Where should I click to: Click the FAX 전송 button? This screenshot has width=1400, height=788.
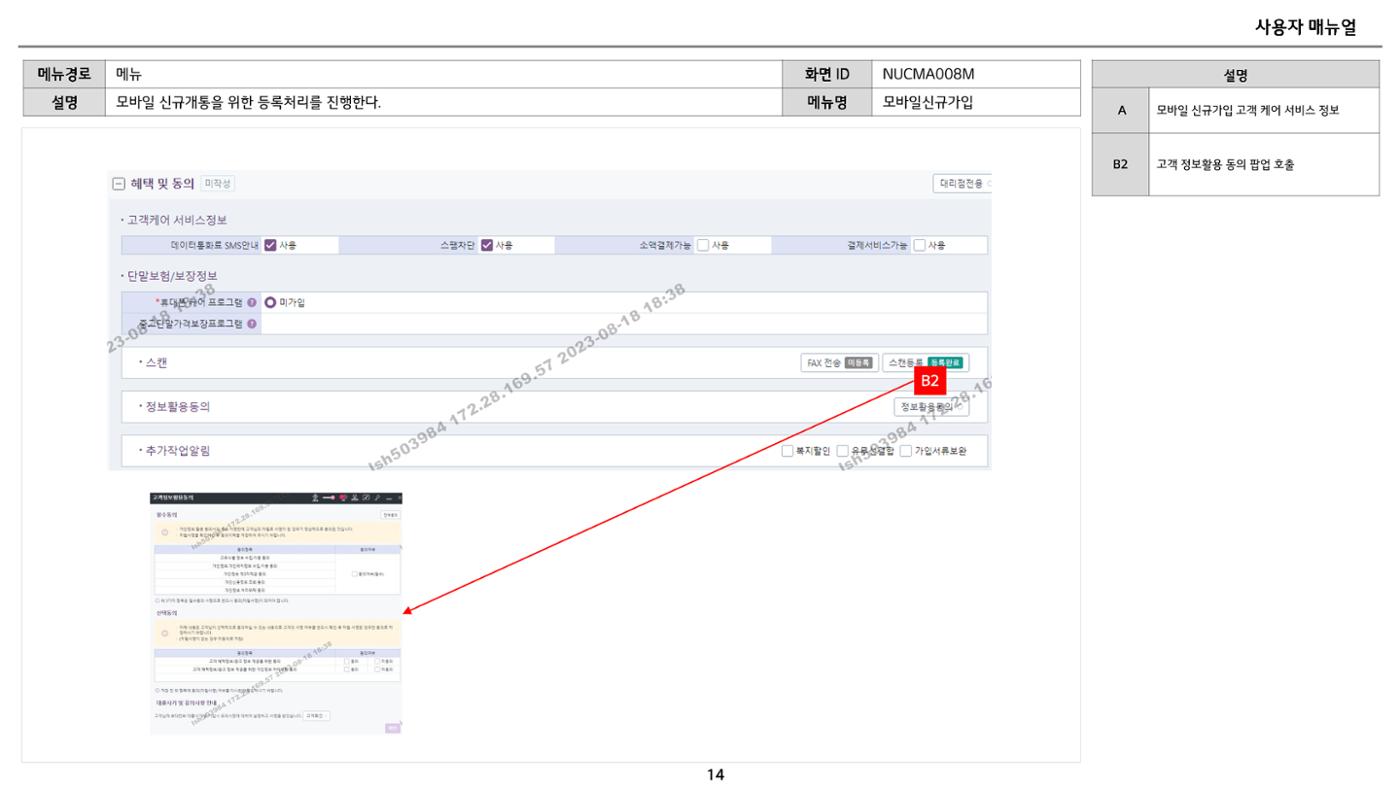839,363
